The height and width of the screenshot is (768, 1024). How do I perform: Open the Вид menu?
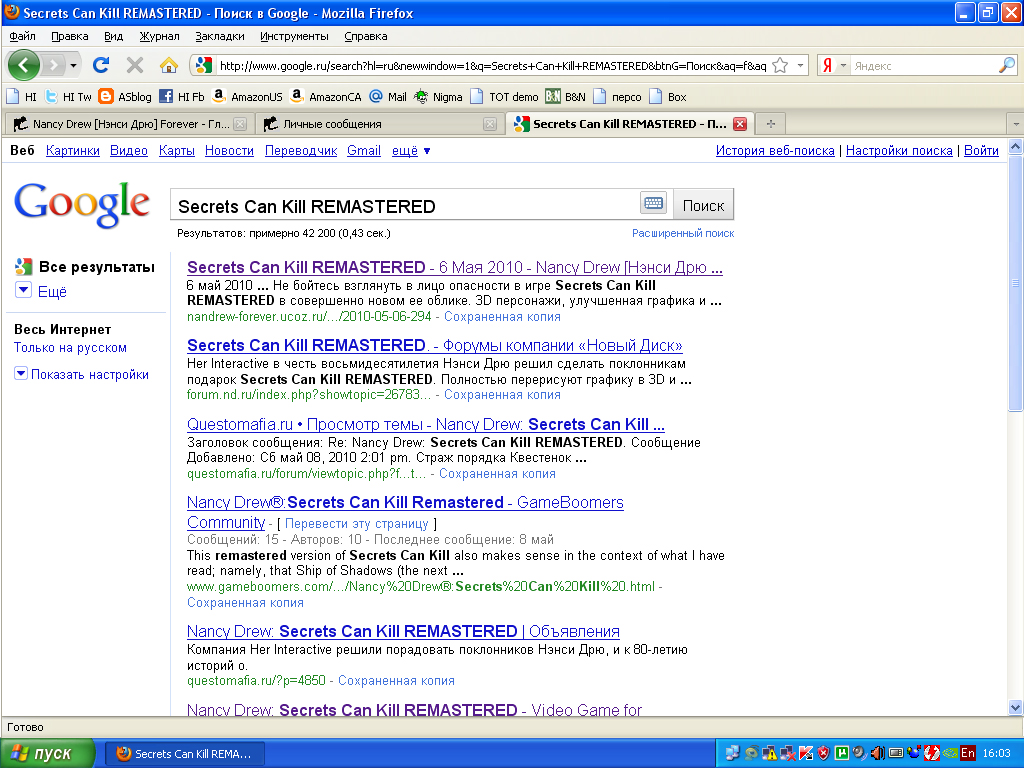click(x=114, y=36)
